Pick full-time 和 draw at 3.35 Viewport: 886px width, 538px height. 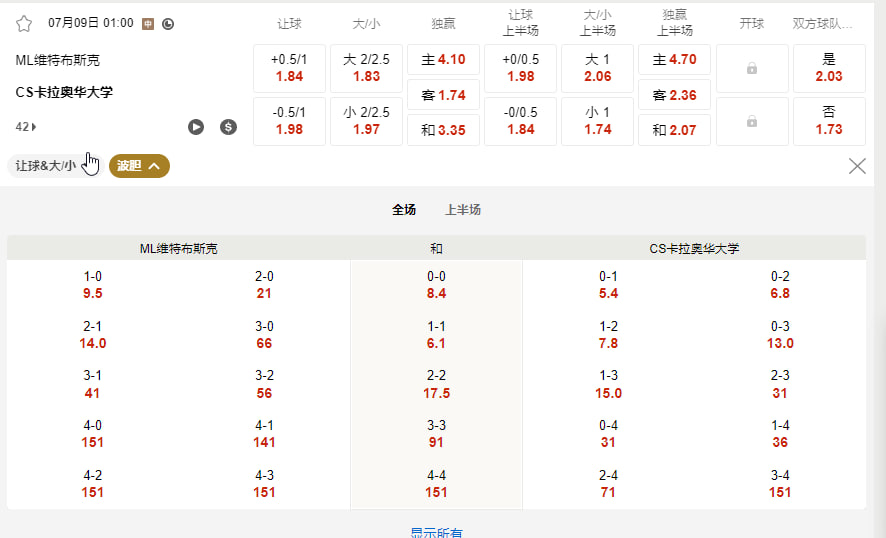tap(444, 130)
